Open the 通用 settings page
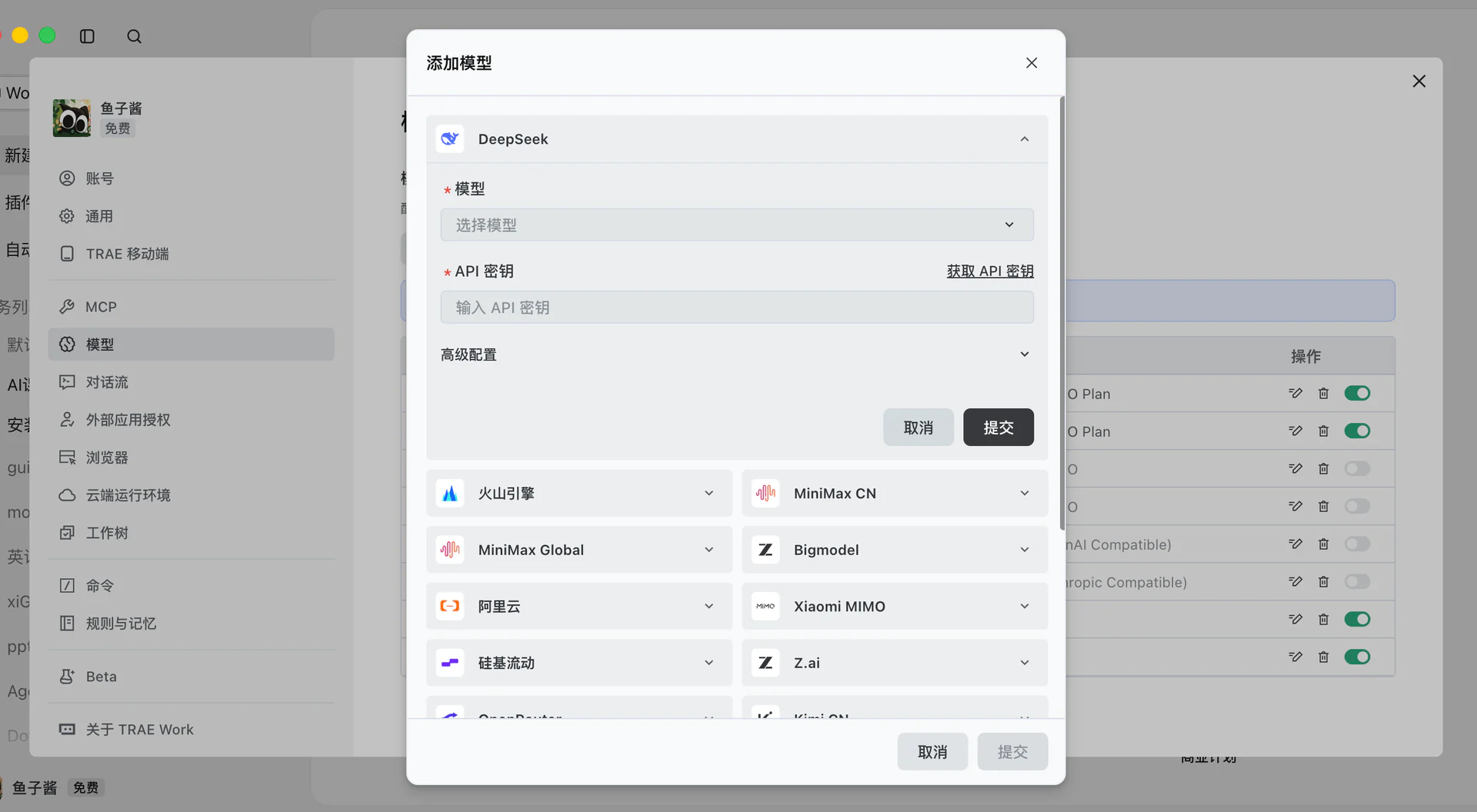 pyautogui.click(x=191, y=216)
